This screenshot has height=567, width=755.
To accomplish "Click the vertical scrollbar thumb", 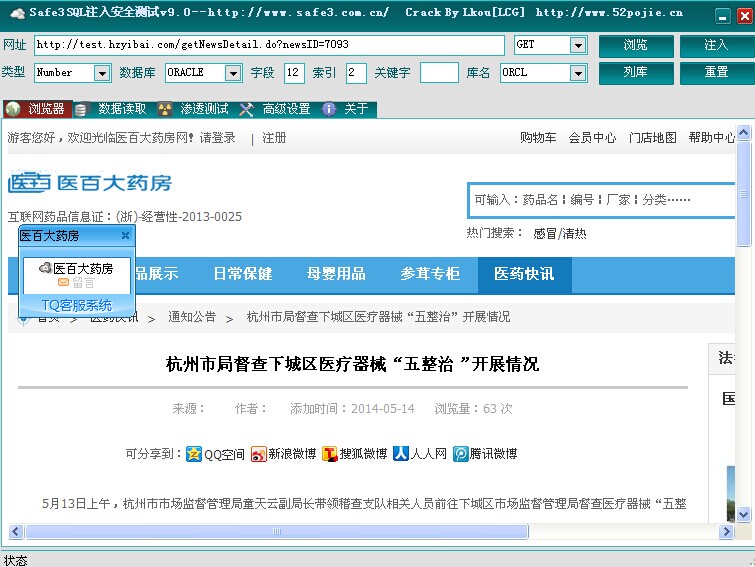I will point(743,194).
